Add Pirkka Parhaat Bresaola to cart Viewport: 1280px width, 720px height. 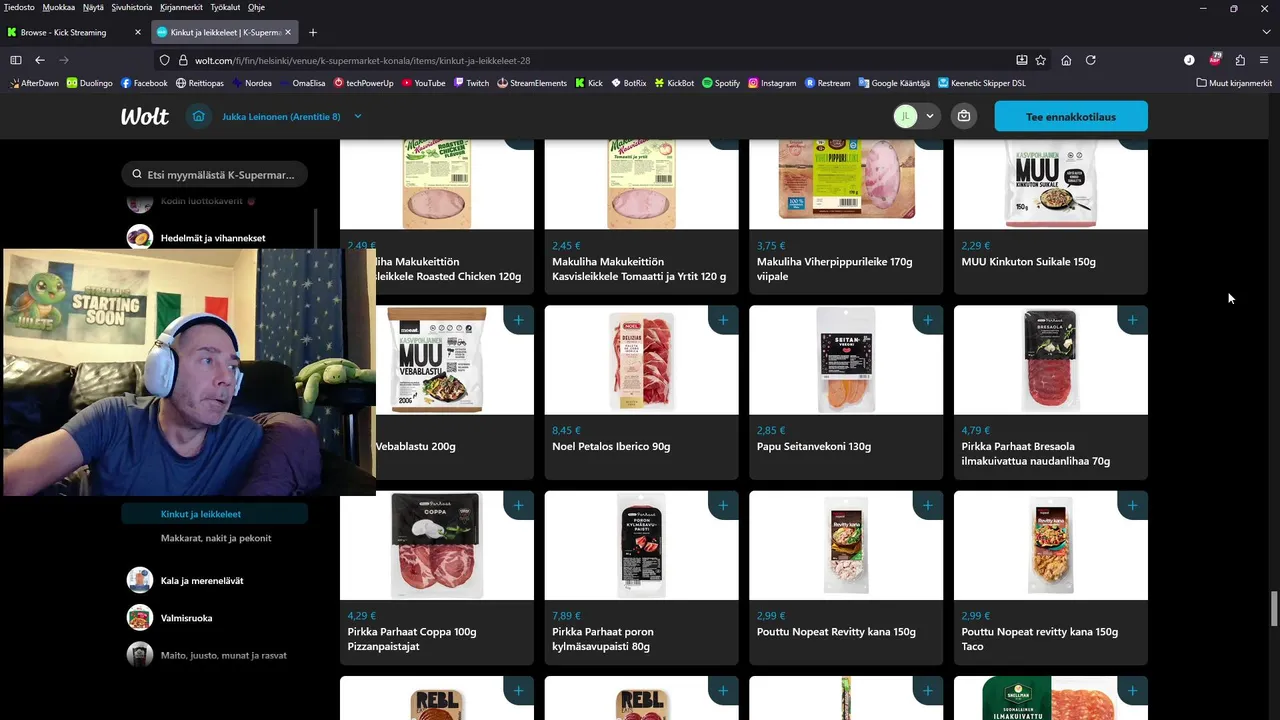coord(1132,320)
